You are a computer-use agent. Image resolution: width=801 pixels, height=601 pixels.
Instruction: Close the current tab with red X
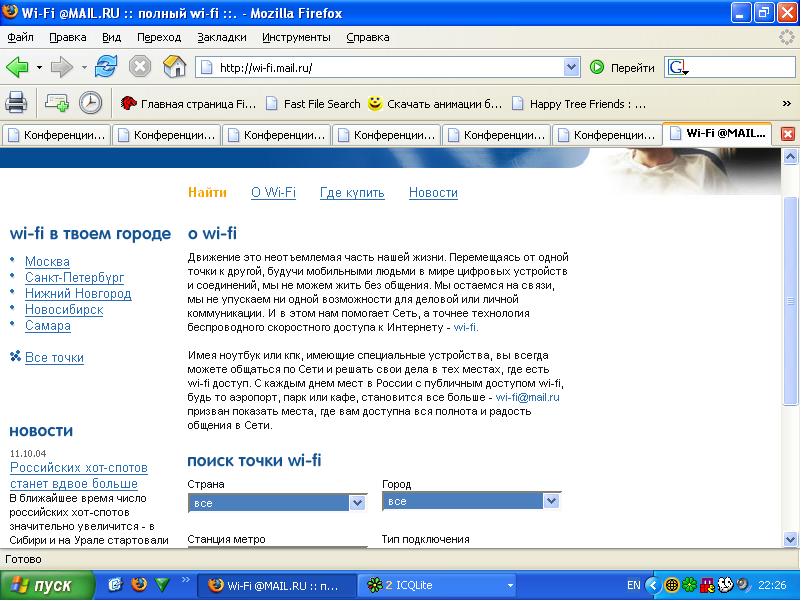click(788, 134)
